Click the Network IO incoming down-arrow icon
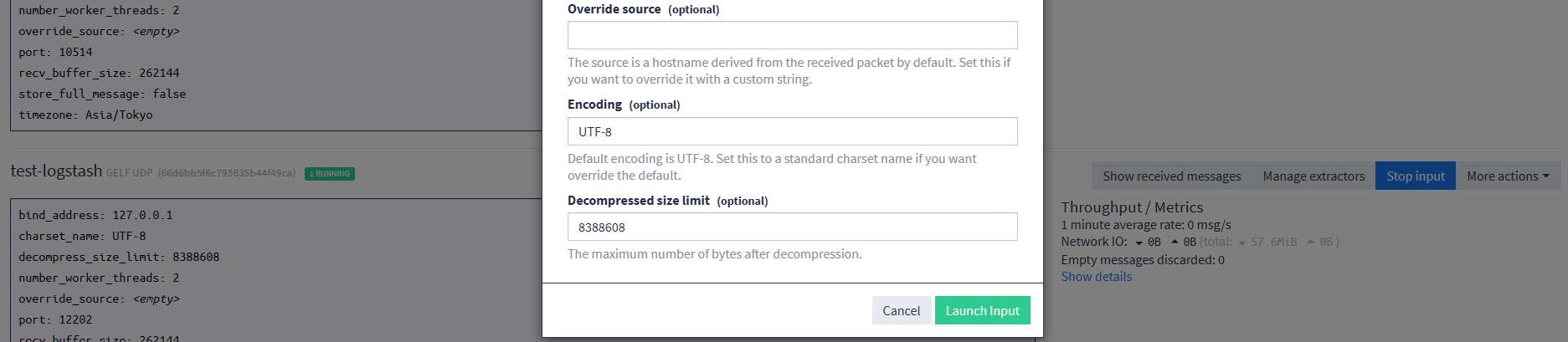 pyautogui.click(x=1139, y=242)
